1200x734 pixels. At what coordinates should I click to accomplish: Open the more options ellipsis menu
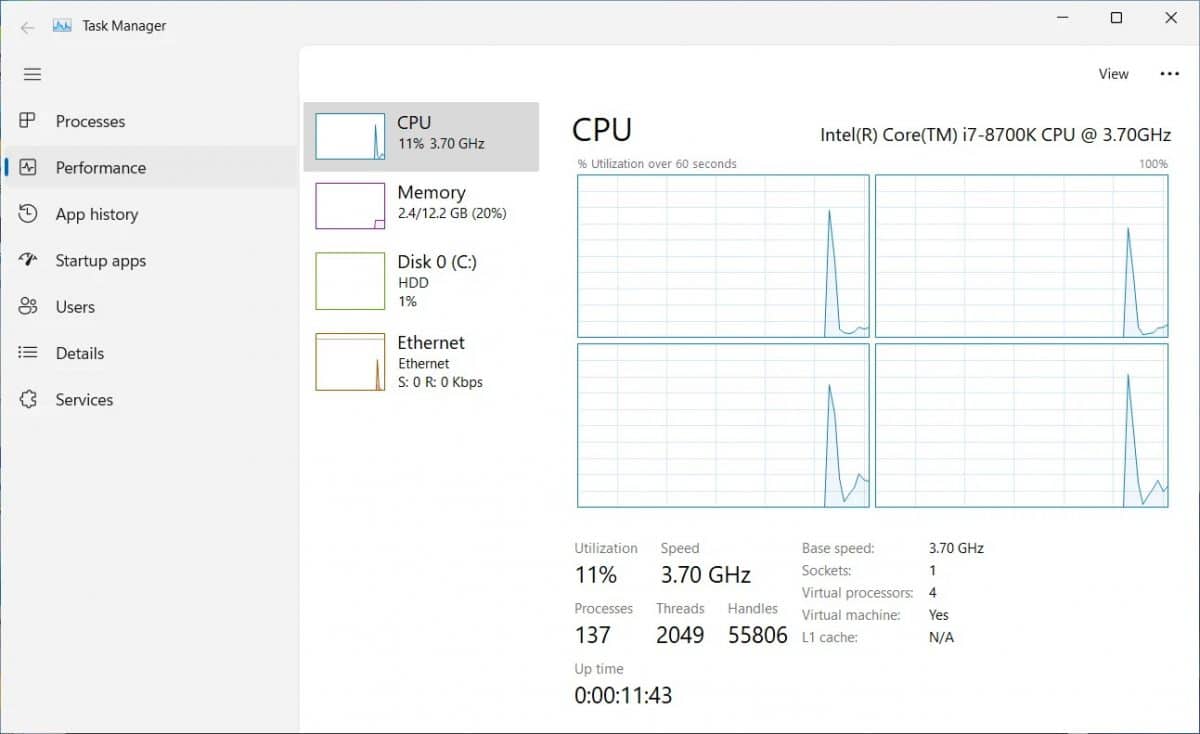[x=1170, y=73]
